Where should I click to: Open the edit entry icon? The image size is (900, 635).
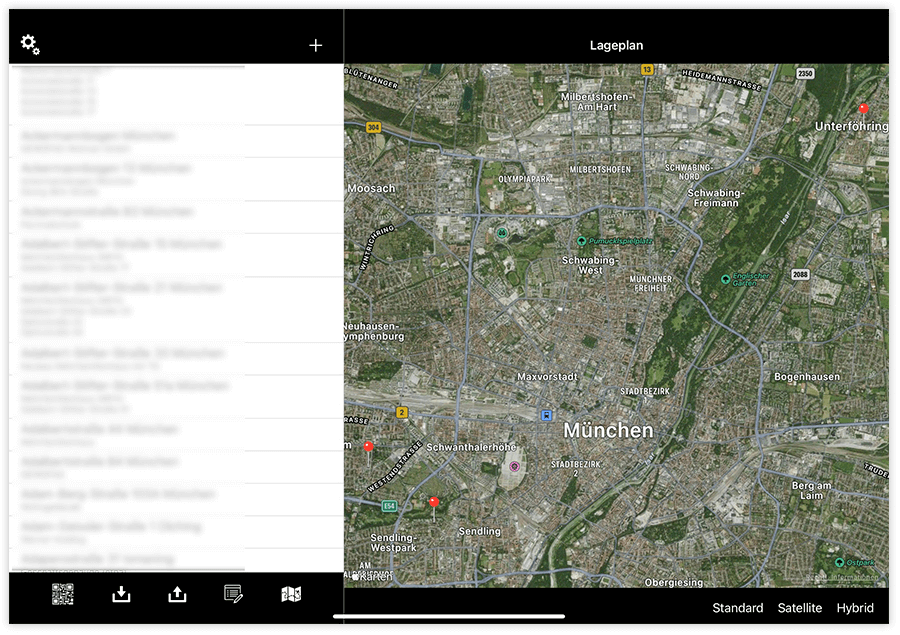(x=232, y=593)
